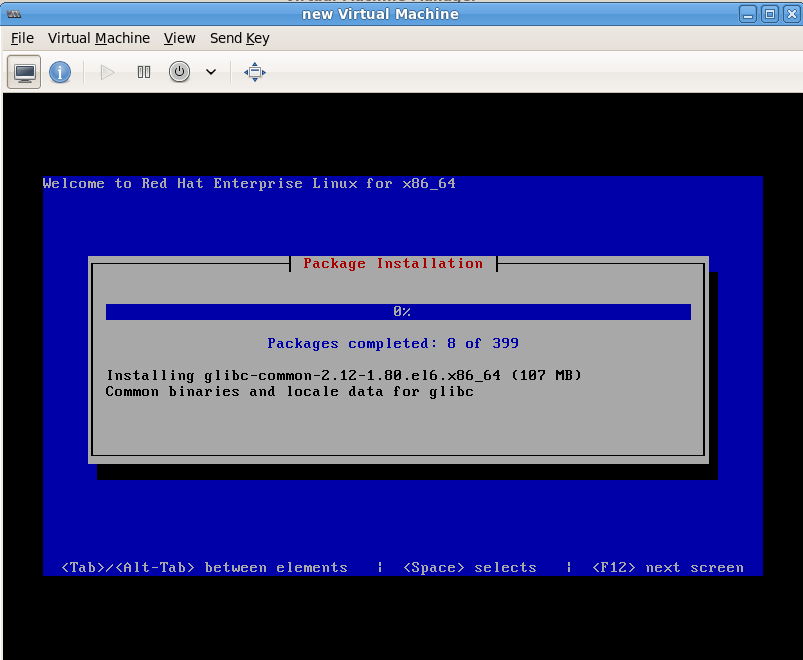Open the Send Key menu

[x=239, y=38]
